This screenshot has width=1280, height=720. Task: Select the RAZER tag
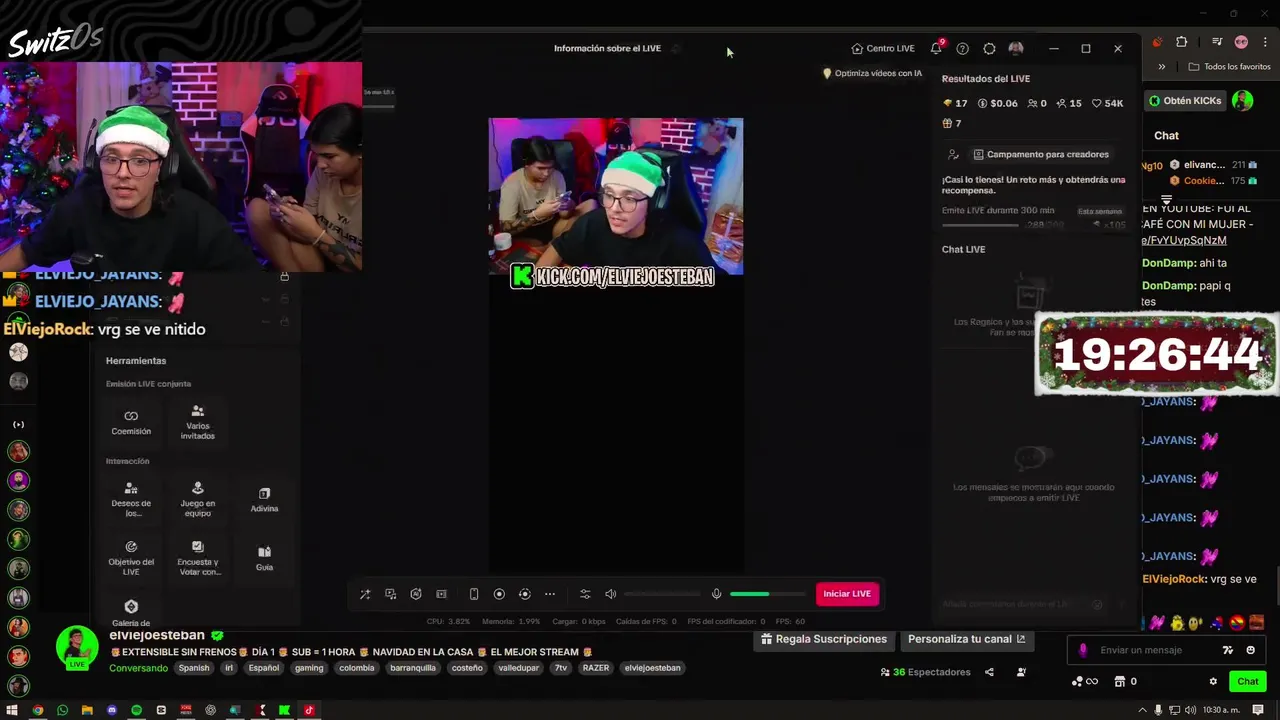tap(596, 668)
